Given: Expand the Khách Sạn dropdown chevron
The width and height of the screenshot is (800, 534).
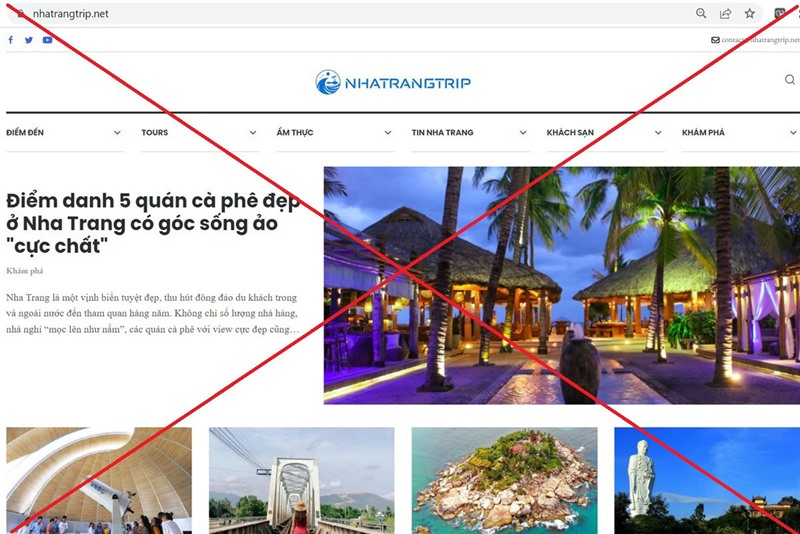Looking at the screenshot, I should 658,133.
